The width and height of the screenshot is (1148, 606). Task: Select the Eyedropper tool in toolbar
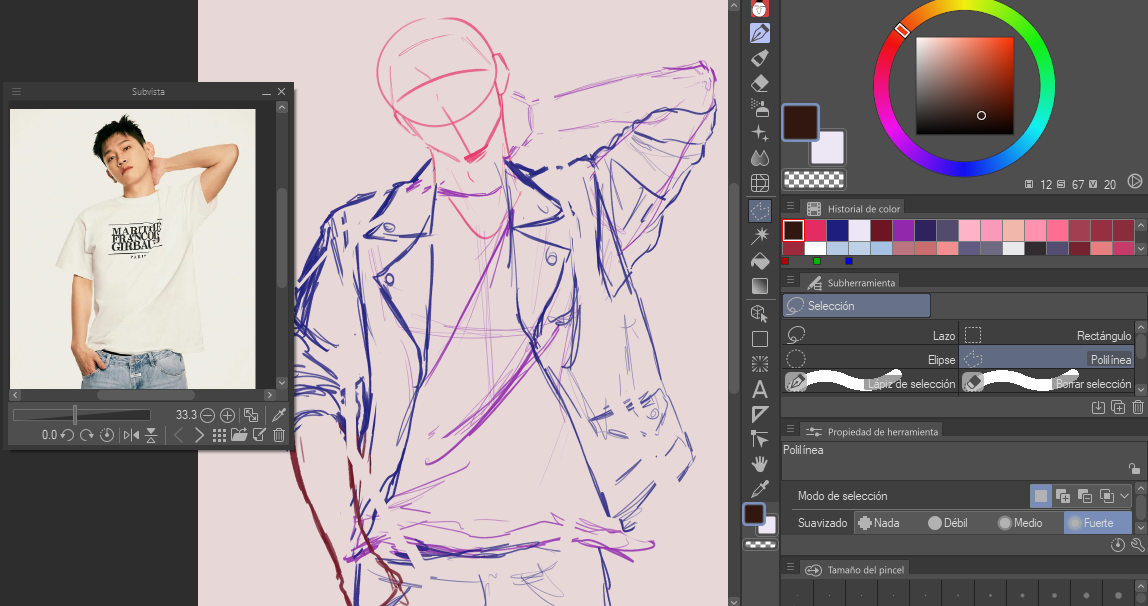click(760, 488)
